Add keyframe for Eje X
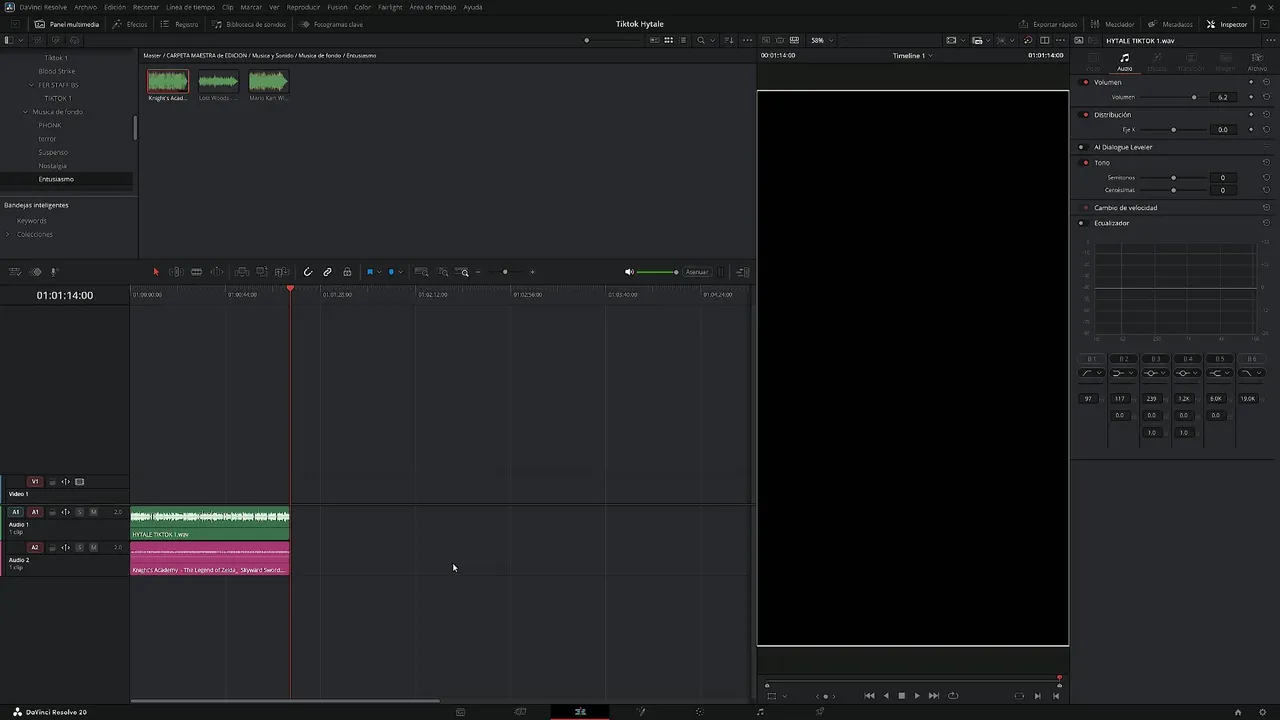This screenshot has height=720, width=1280. 1251,129
